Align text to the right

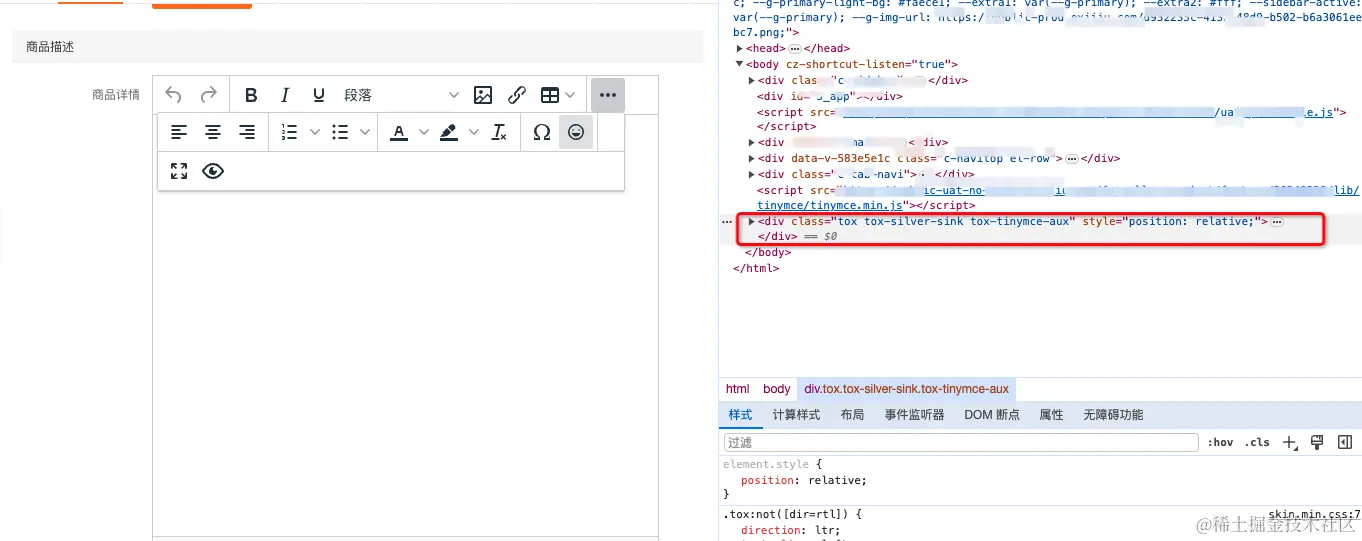tap(247, 132)
